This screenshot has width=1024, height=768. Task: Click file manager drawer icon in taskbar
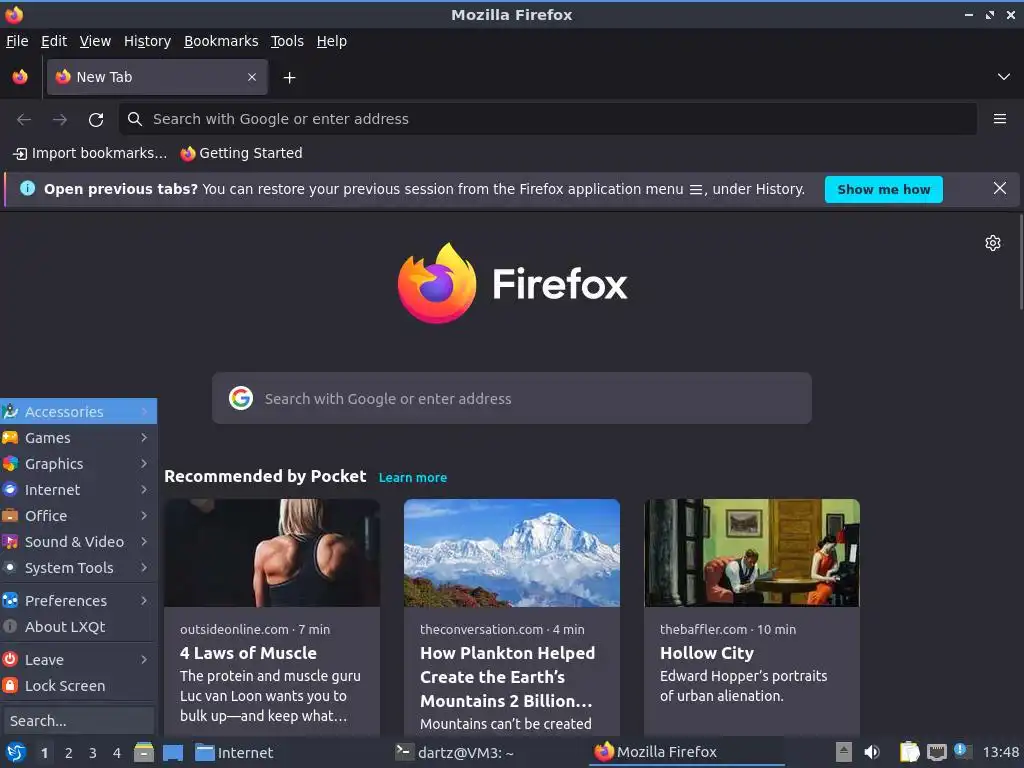(x=144, y=752)
